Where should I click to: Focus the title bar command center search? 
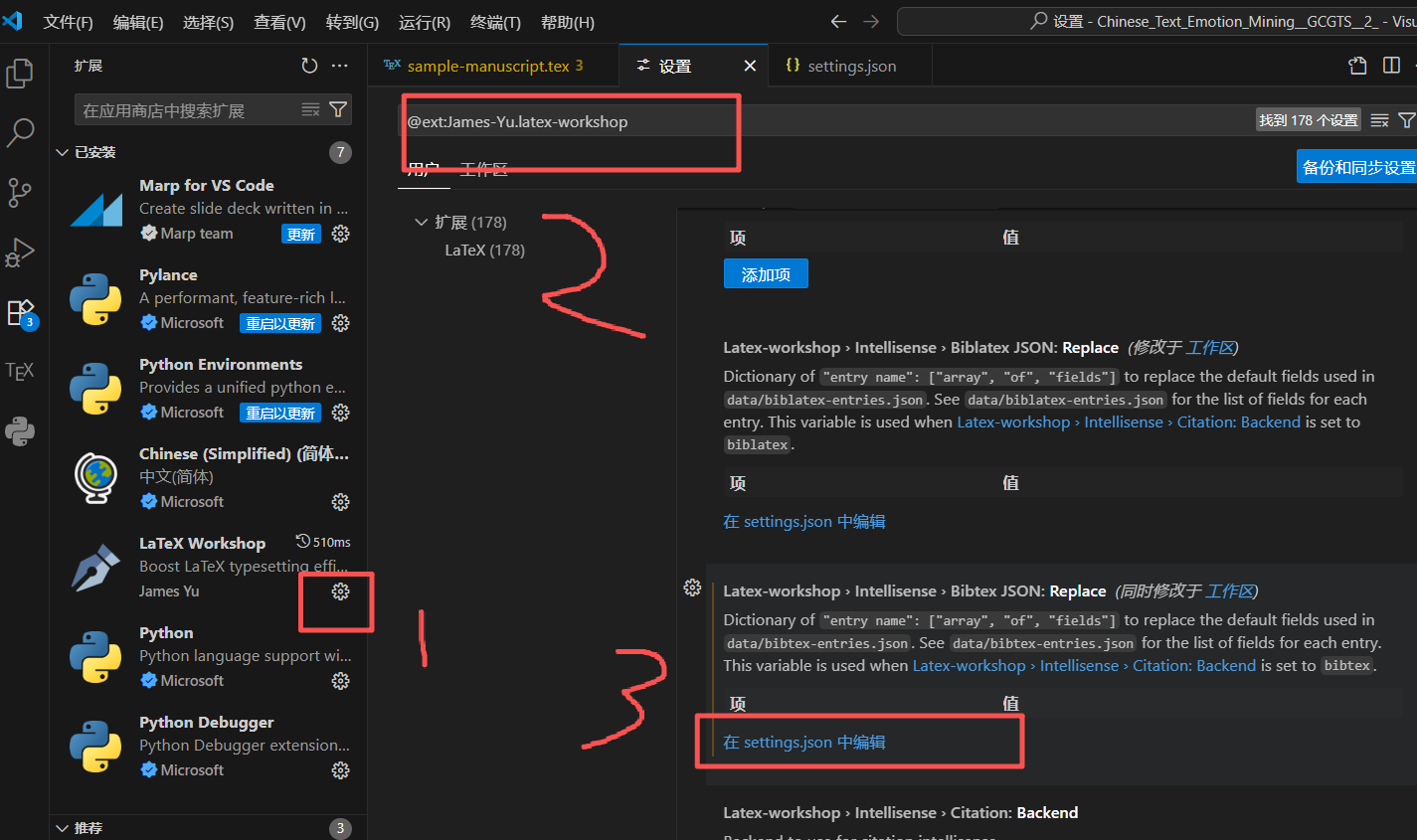pyautogui.click(x=1156, y=21)
